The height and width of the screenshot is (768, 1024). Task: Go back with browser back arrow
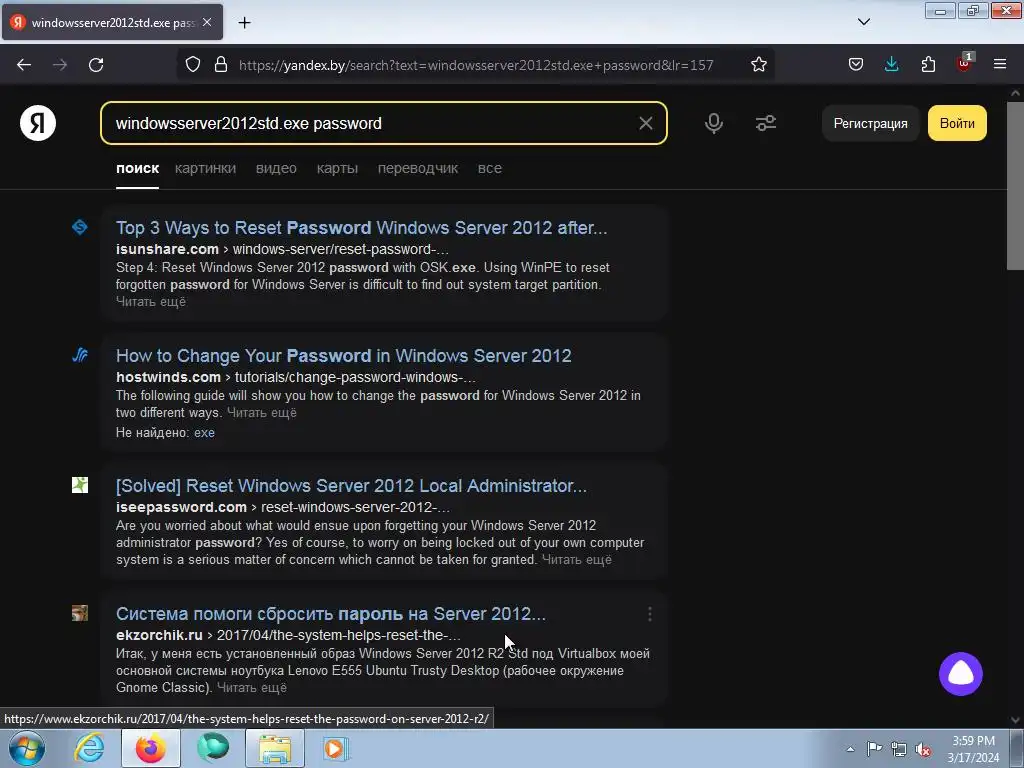point(24,65)
